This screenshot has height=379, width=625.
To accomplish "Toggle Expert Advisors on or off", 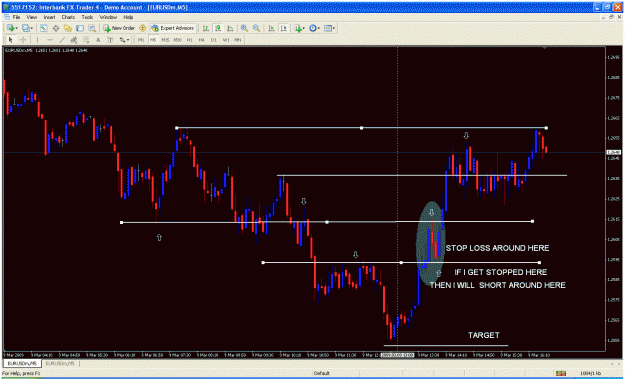I will click(173, 28).
